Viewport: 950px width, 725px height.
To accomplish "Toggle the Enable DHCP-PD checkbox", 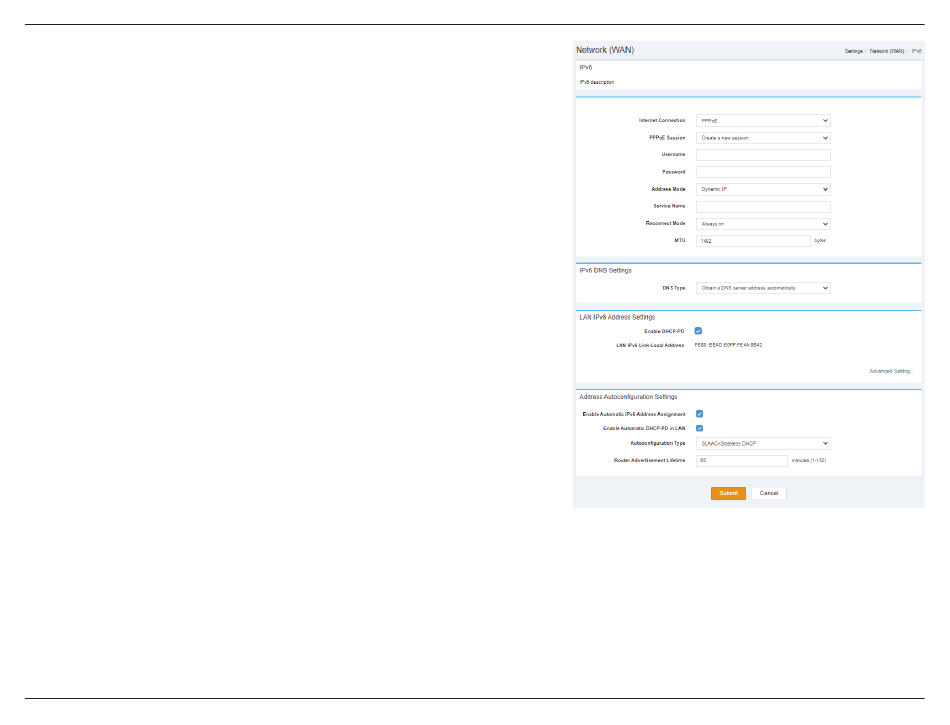I will coord(699,330).
